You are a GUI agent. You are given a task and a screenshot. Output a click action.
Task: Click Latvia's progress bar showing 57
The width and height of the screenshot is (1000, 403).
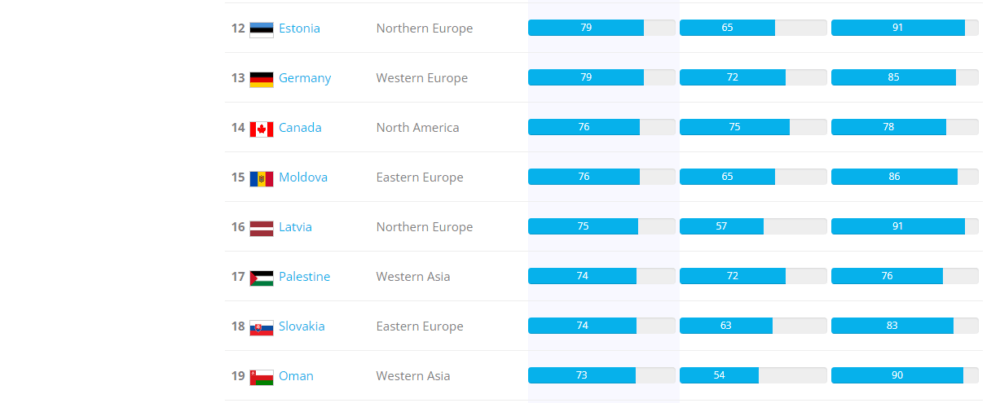coord(752,227)
